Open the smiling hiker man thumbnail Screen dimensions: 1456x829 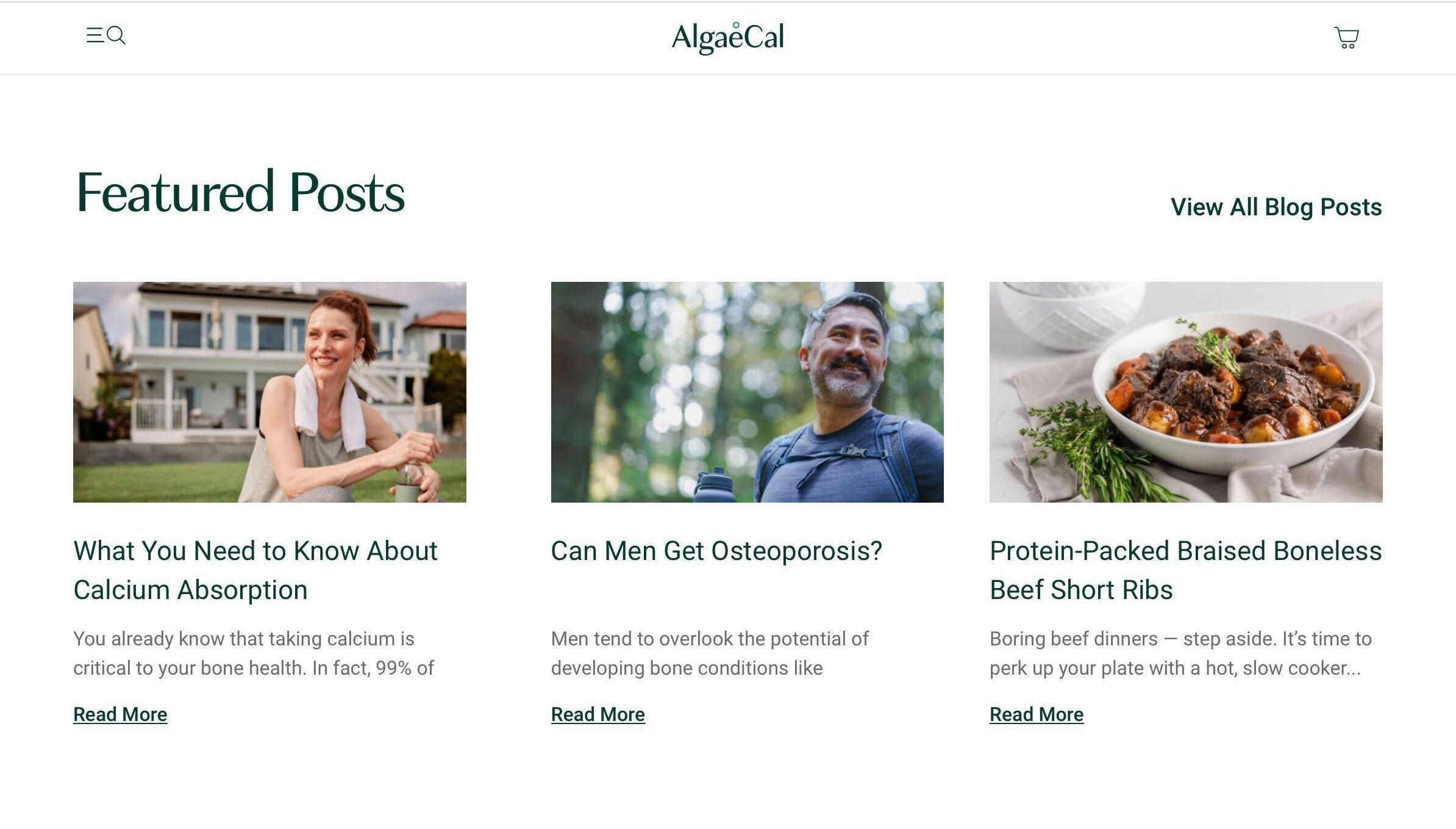click(x=748, y=392)
